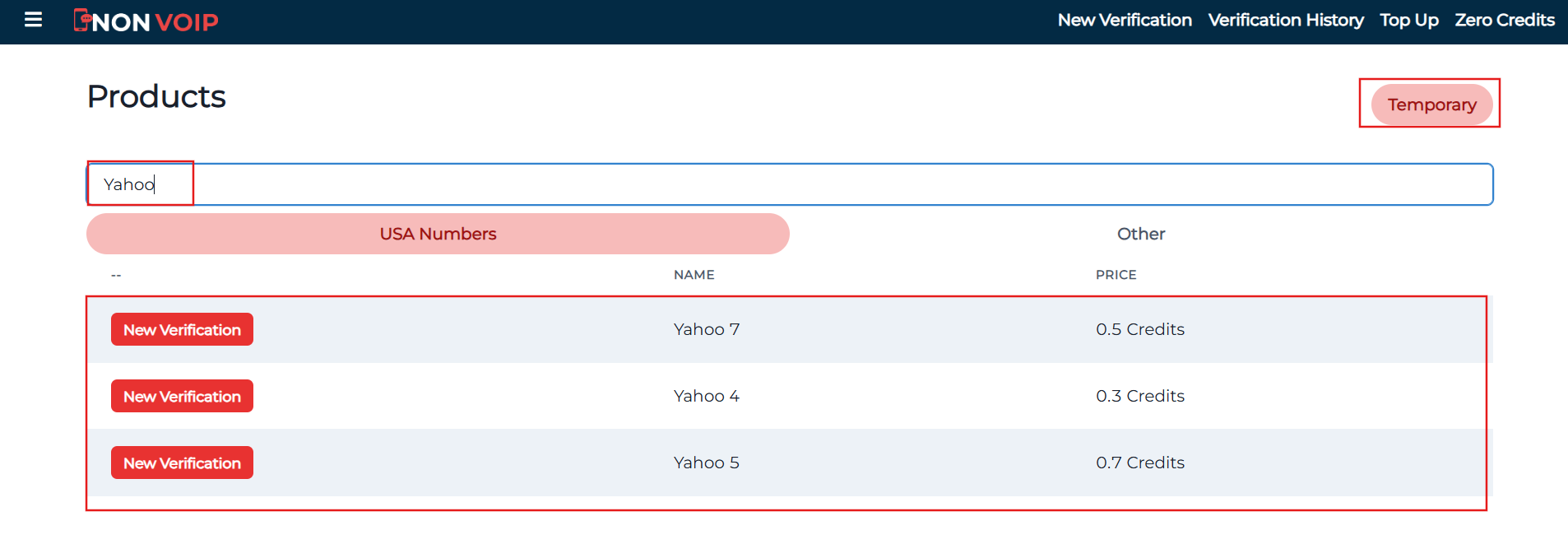
Task: Click the PRICE column header
Action: tap(1116, 275)
